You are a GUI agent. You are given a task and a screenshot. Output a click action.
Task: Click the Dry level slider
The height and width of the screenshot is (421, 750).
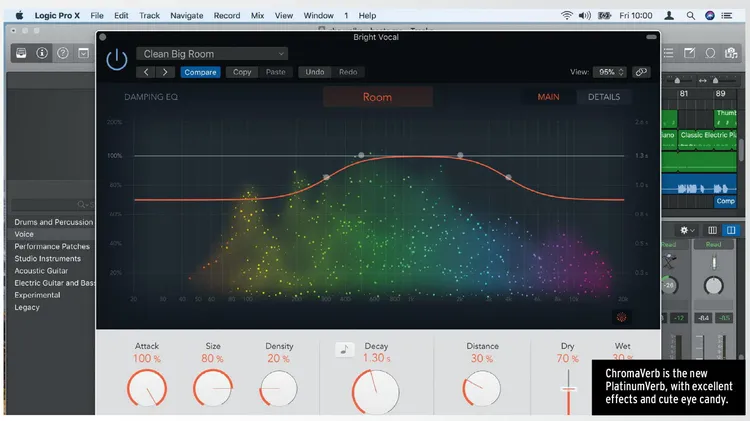[x=568, y=388]
